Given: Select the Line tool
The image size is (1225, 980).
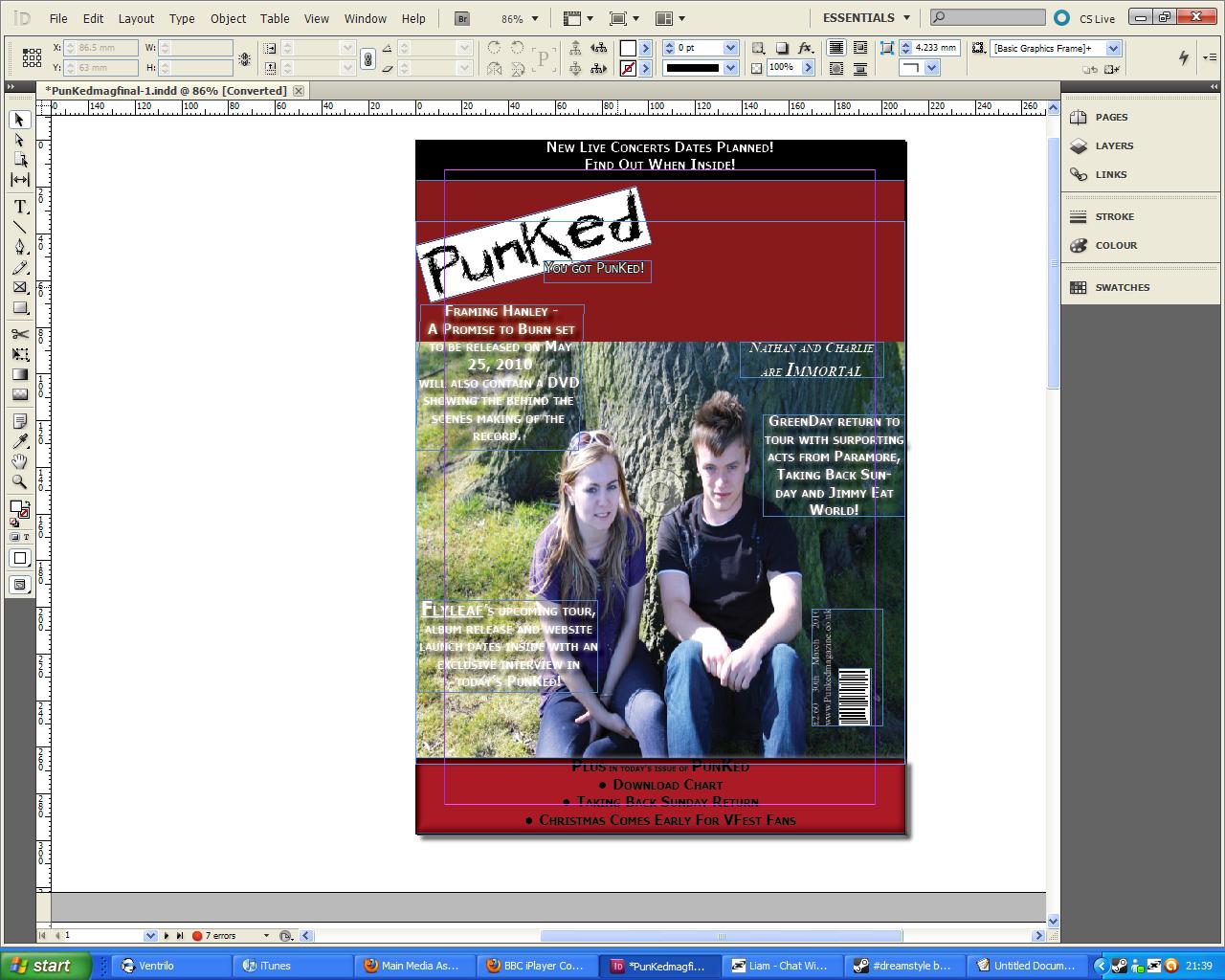Looking at the screenshot, I should pos(20,227).
